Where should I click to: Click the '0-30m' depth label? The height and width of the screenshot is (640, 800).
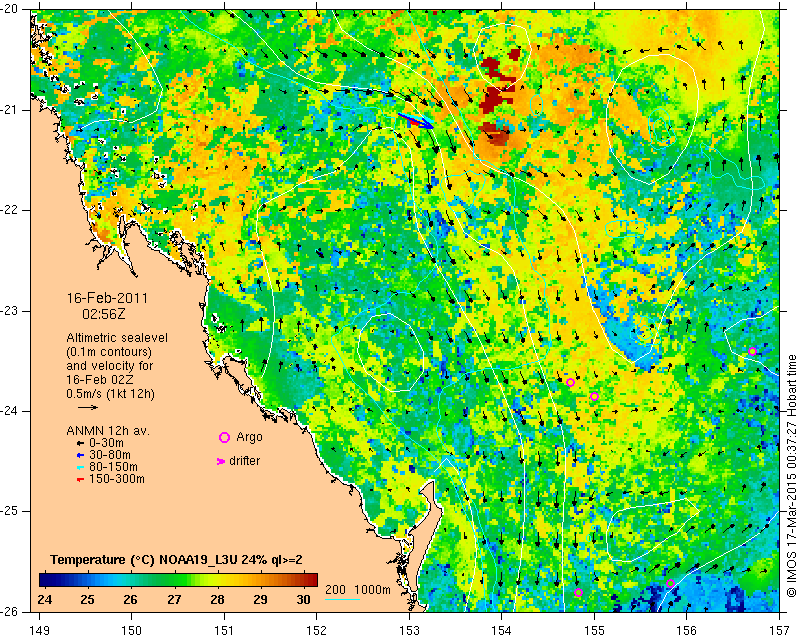point(106,442)
